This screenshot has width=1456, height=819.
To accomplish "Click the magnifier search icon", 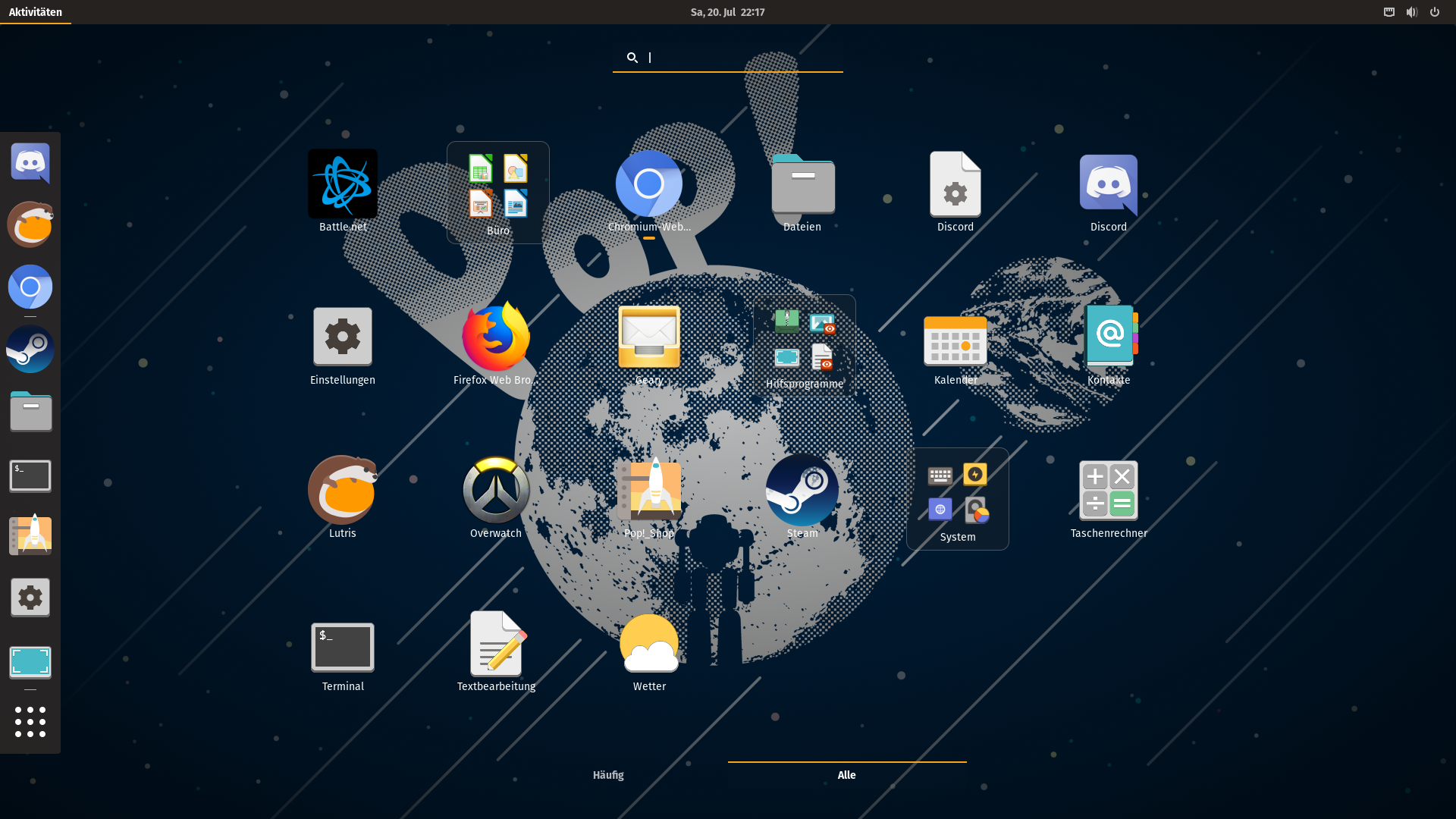I will [632, 58].
